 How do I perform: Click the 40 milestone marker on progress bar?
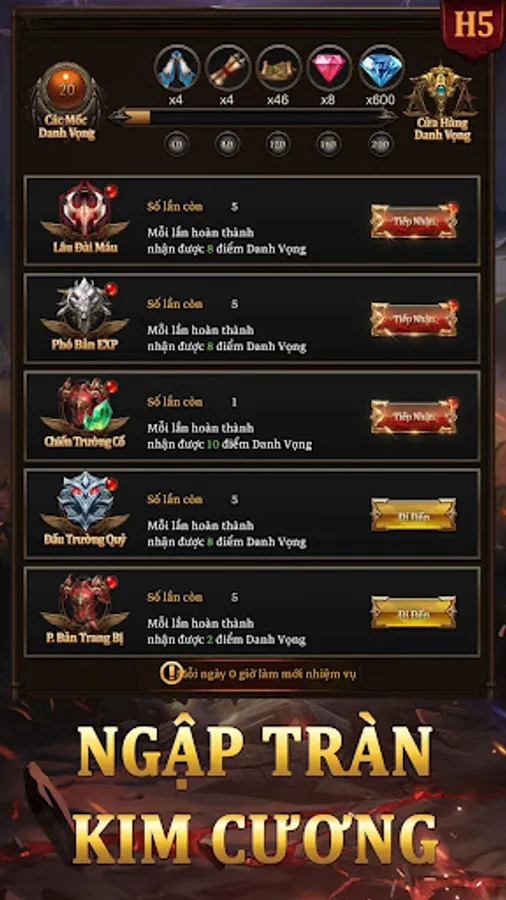pos(177,144)
